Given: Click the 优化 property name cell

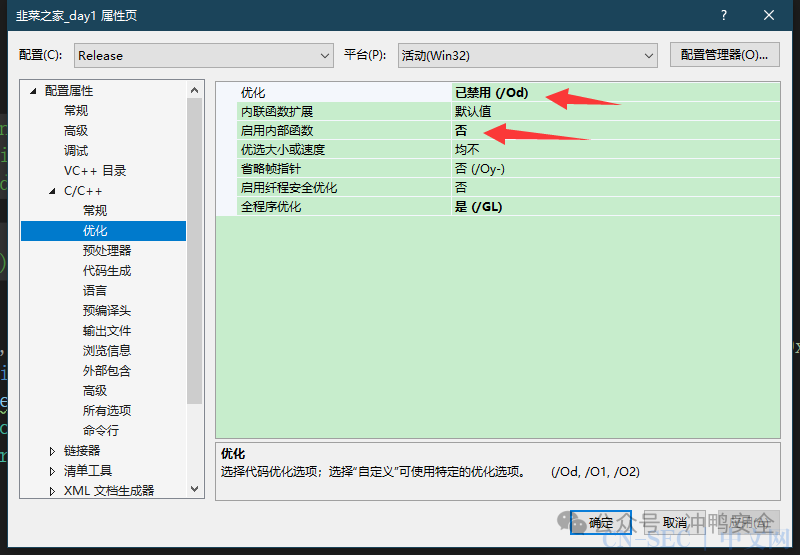Looking at the screenshot, I should 344,93.
